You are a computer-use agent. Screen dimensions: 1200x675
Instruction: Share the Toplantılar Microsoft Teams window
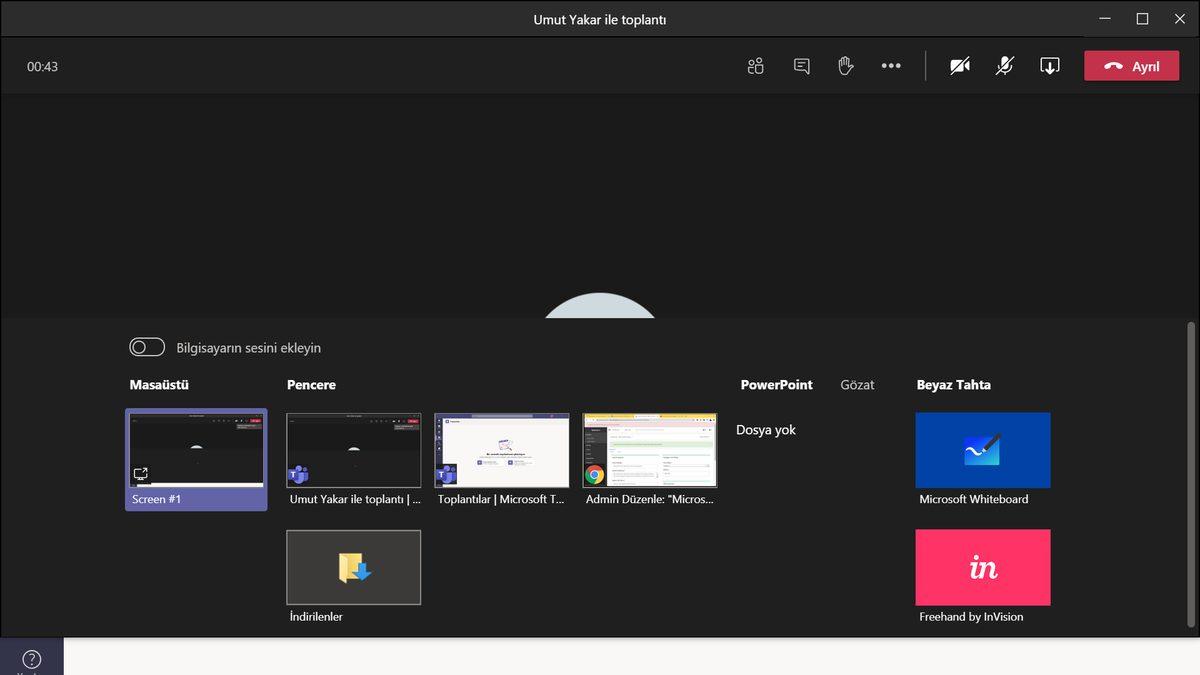coord(501,450)
